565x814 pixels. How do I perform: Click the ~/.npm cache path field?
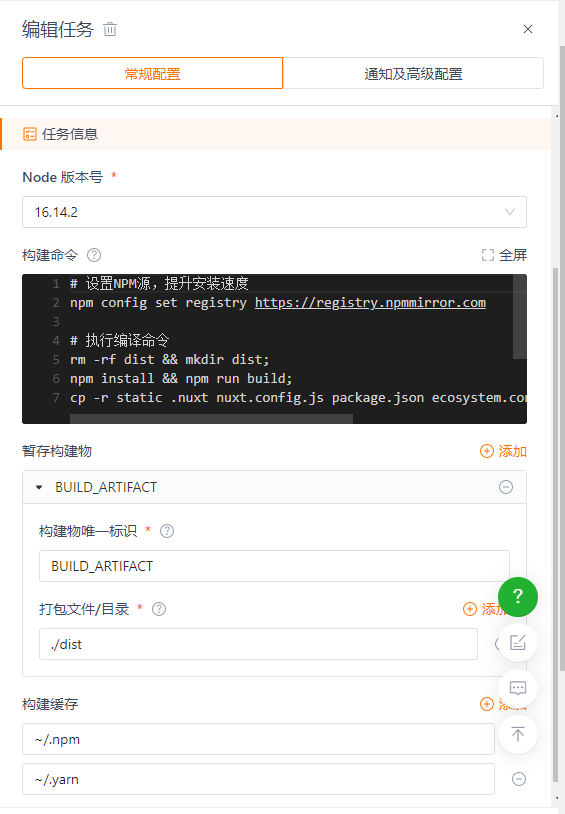258,739
